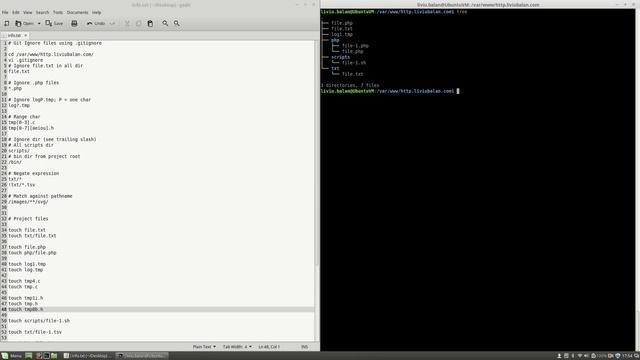Undo the last edit
The height and width of the screenshot is (360, 640).
click(96, 23)
